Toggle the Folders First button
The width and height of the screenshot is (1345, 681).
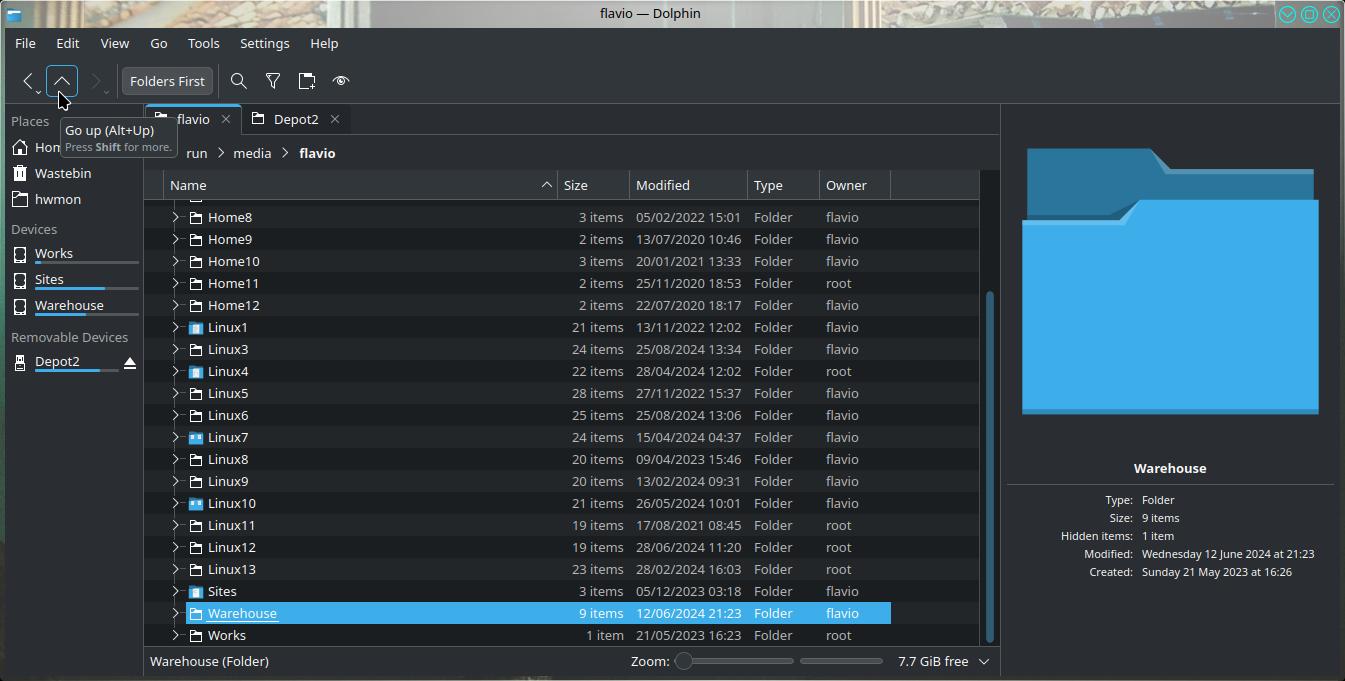click(x=167, y=81)
